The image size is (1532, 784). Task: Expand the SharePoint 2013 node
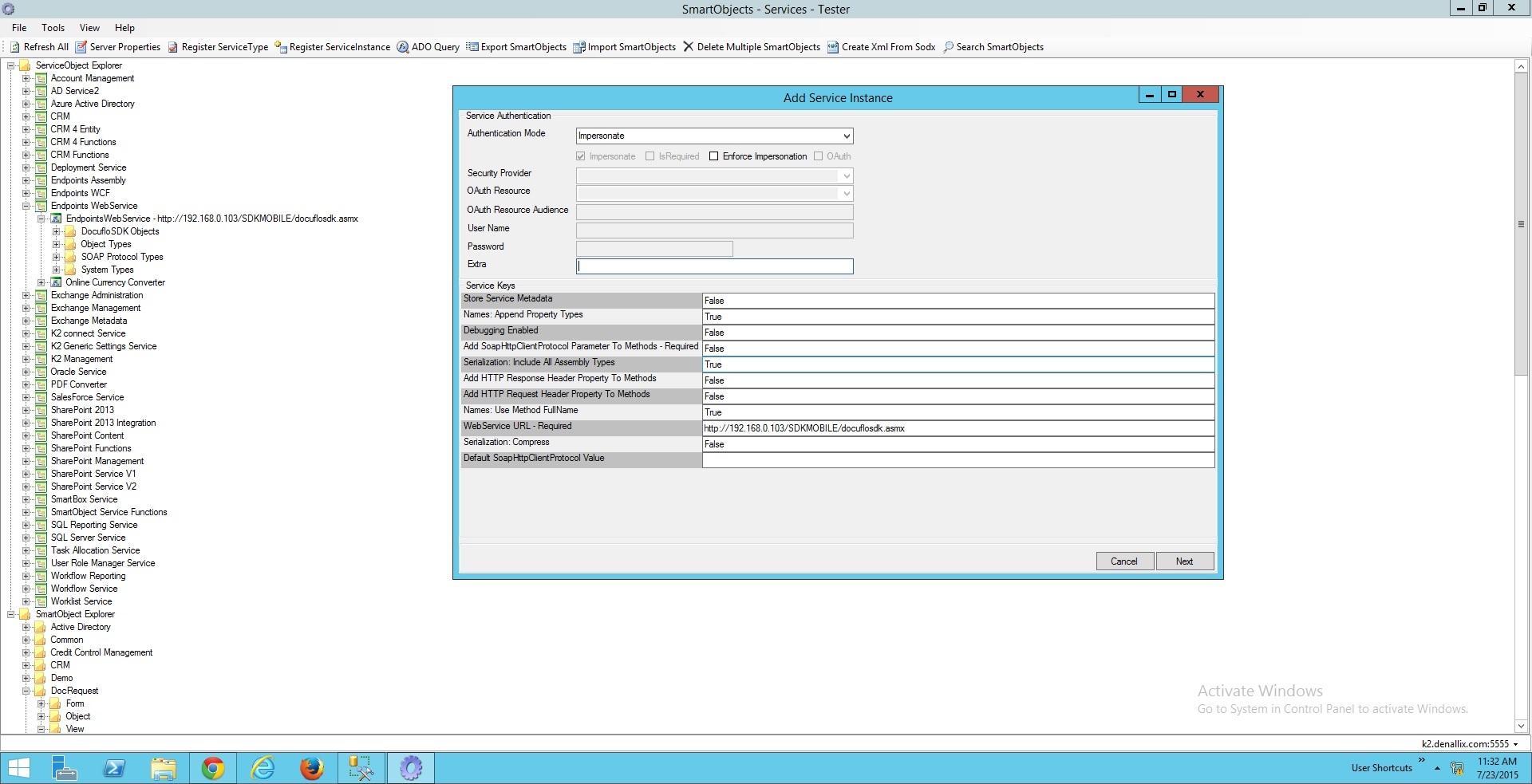pos(26,410)
